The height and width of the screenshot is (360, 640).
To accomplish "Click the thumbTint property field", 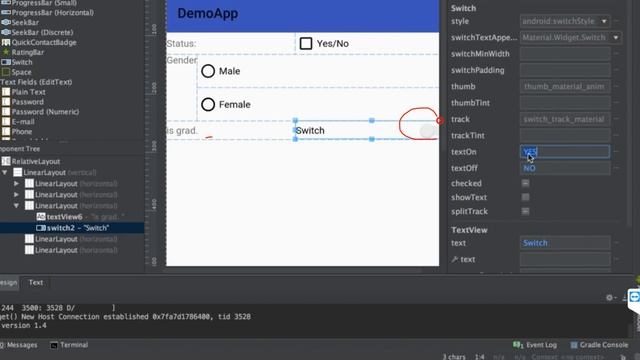I will click(x=565, y=103).
